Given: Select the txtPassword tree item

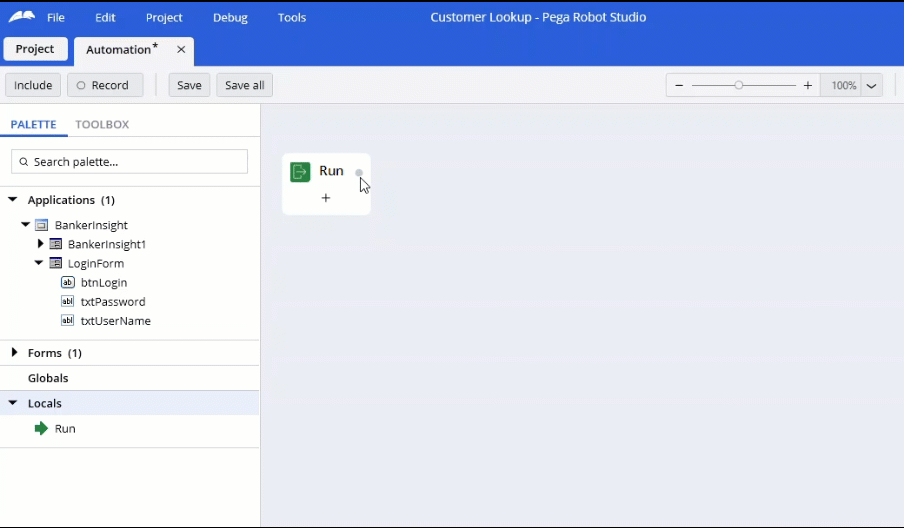Looking at the screenshot, I should coord(113,301).
